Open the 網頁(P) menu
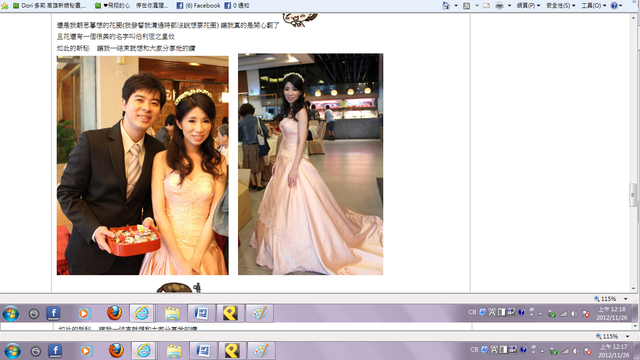The height and width of the screenshot is (360, 640). pyautogui.click(x=528, y=5)
